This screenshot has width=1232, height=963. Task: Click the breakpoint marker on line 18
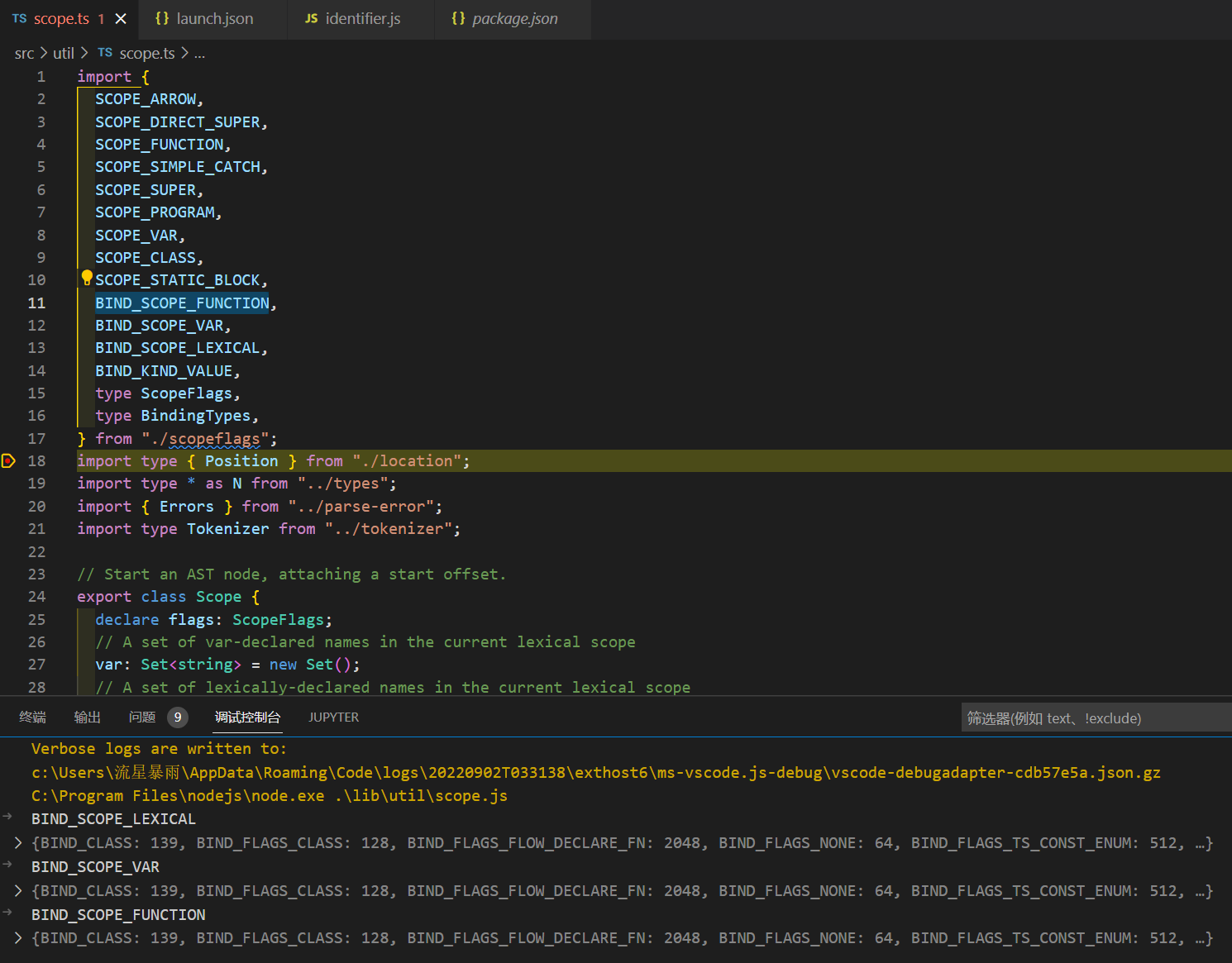pyautogui.click(x=8, y=461)
